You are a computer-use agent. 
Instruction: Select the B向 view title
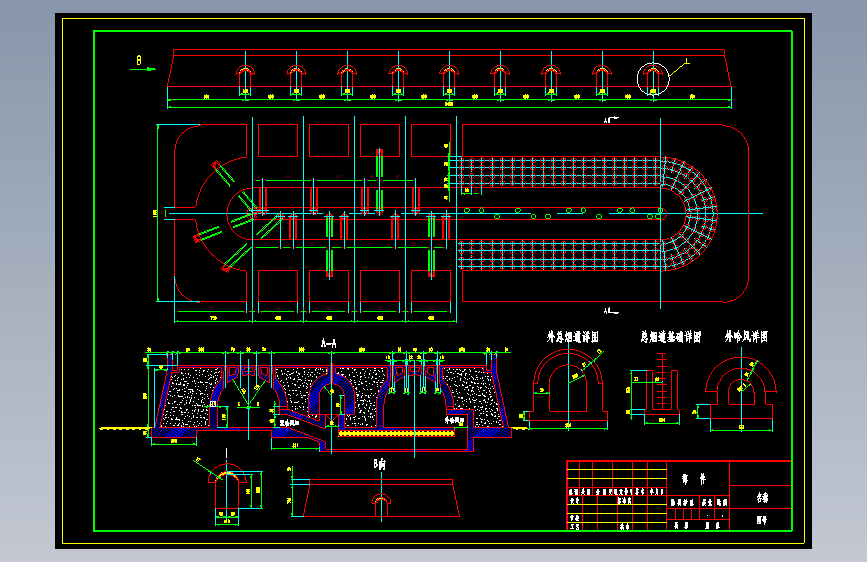coord(379,465)
